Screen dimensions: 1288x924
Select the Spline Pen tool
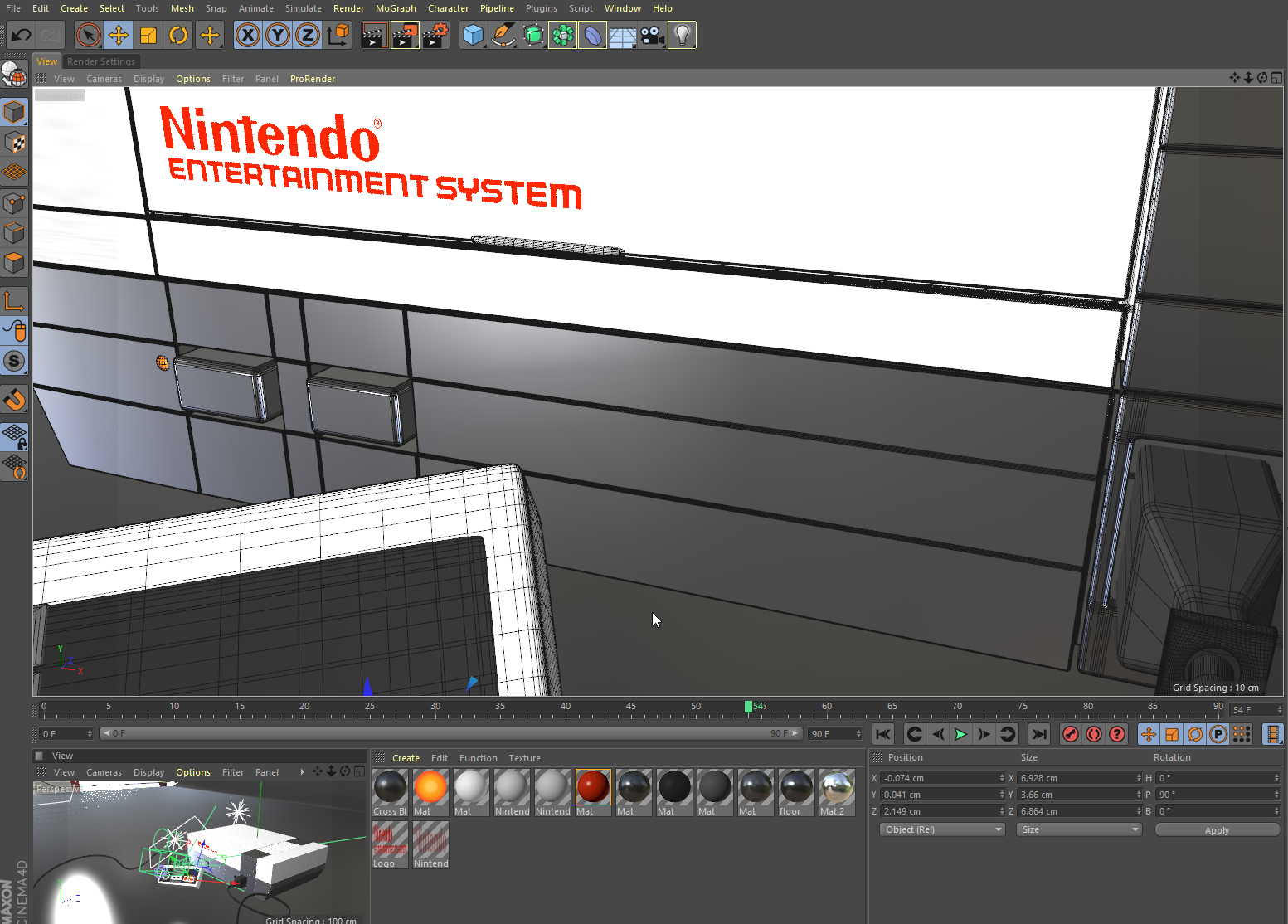click(x=503, y=36)
